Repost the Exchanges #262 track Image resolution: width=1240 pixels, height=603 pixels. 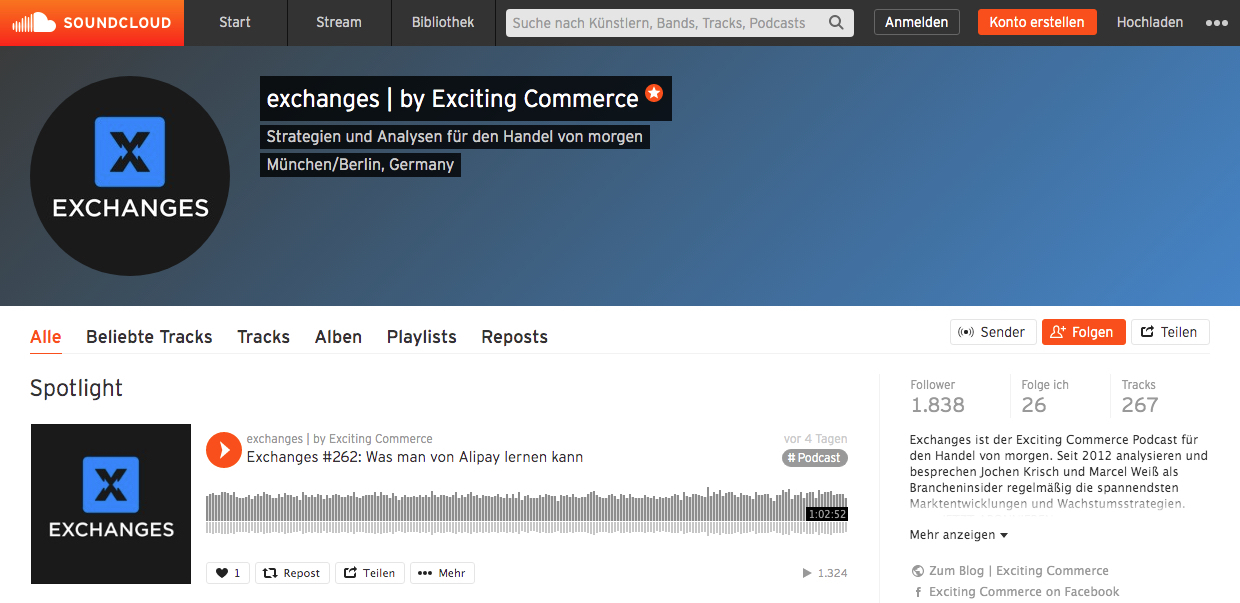292,573
